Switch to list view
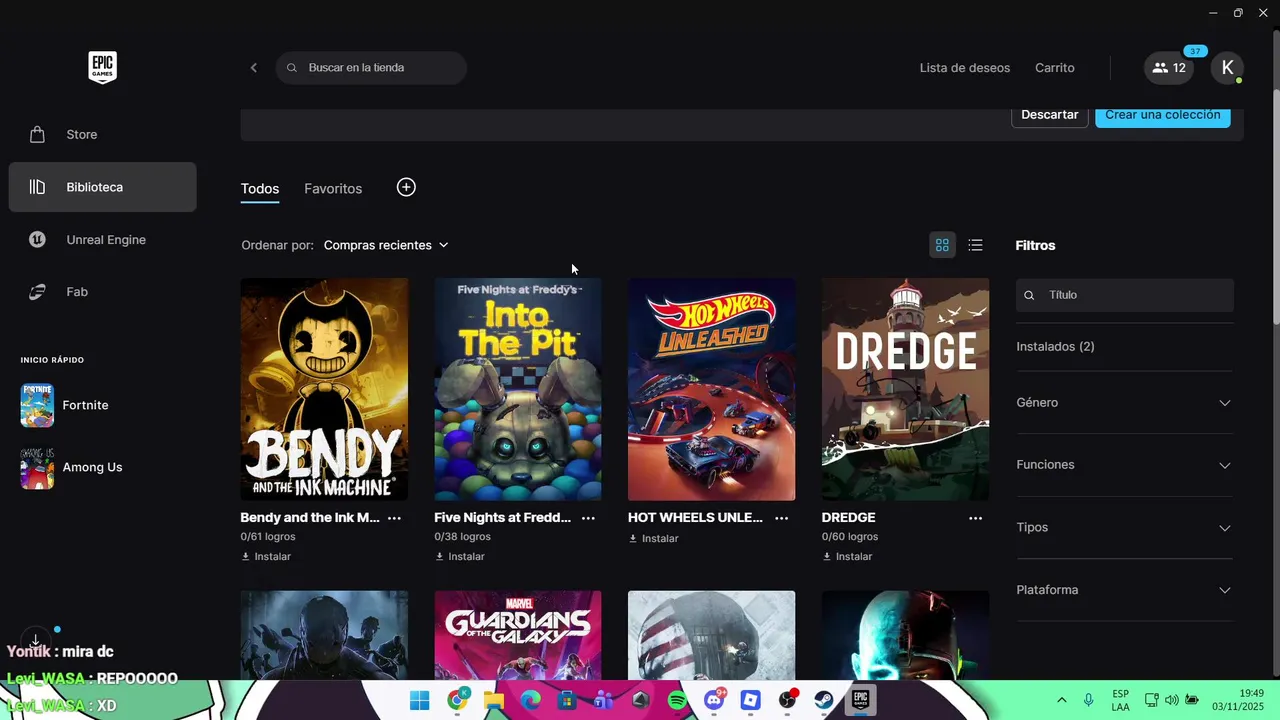This screenshot has height=720, width=1280. [976, 245]
